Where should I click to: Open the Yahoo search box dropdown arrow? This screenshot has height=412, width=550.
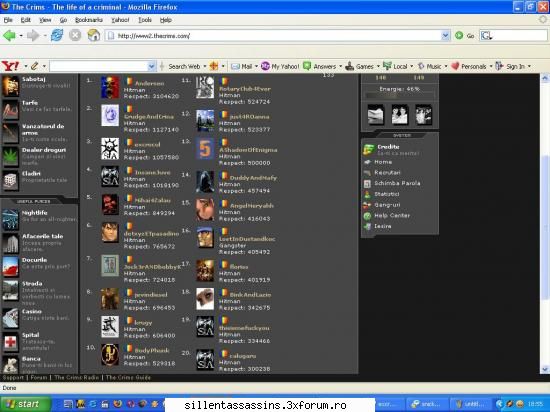[x=152, y=66]
